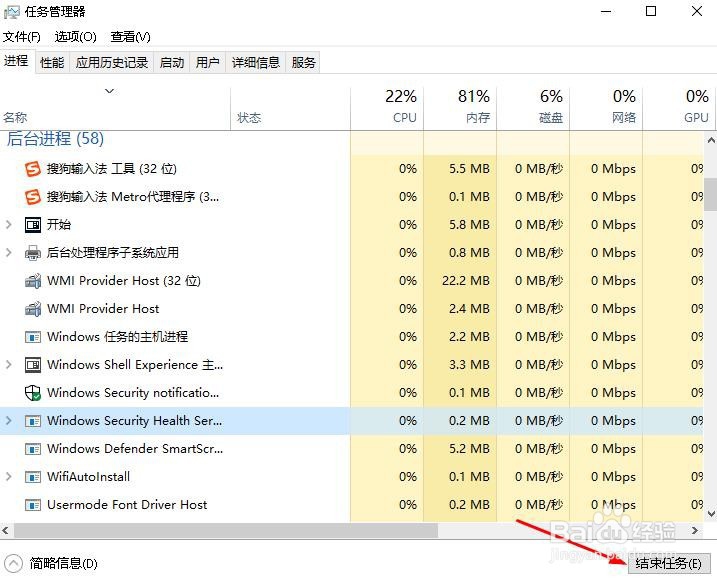Open the 选项(O) menu
Viewport: 717px width, 579px height.
coord(75,37)
